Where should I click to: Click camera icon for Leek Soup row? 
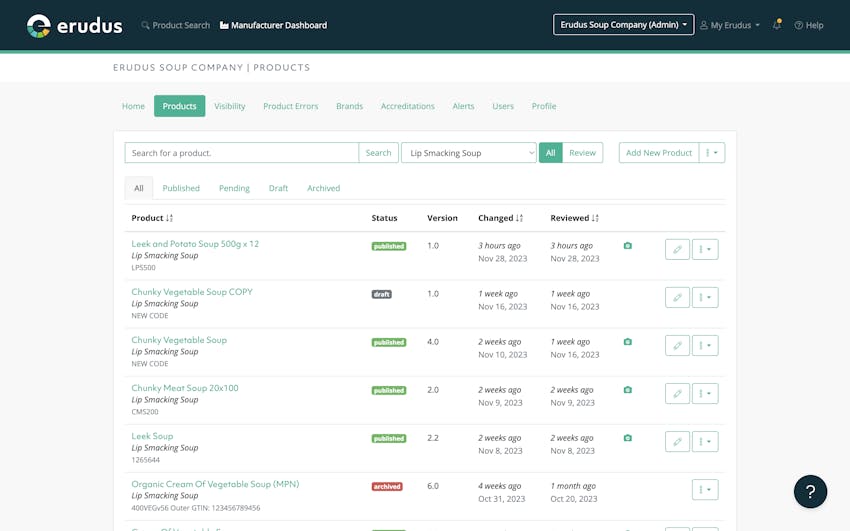tap(628, 438)
